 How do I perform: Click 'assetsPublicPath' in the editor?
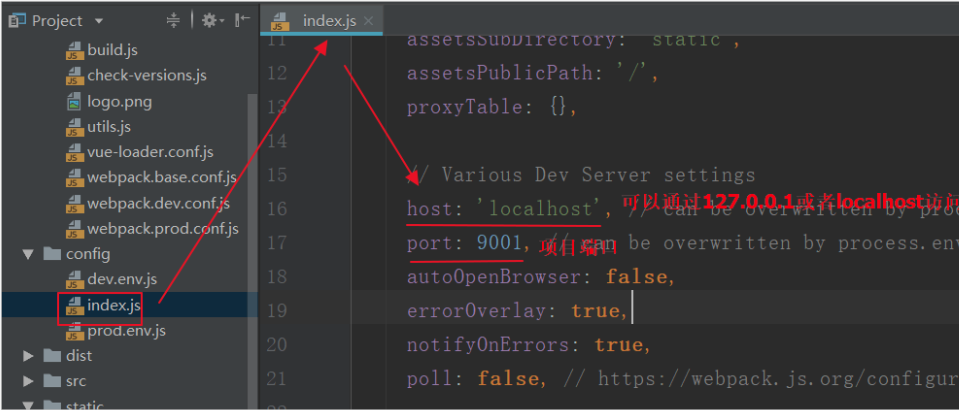[500, 73]
